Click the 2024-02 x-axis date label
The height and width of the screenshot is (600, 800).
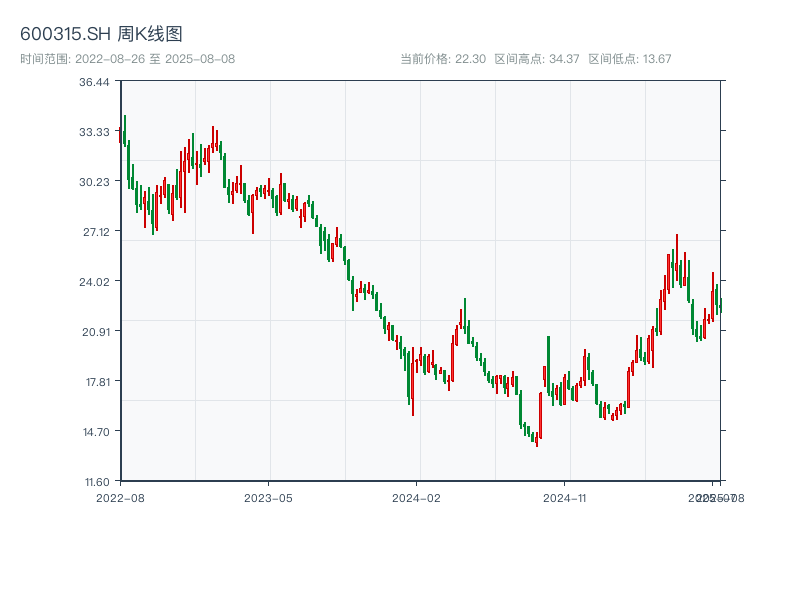(416, 497)
